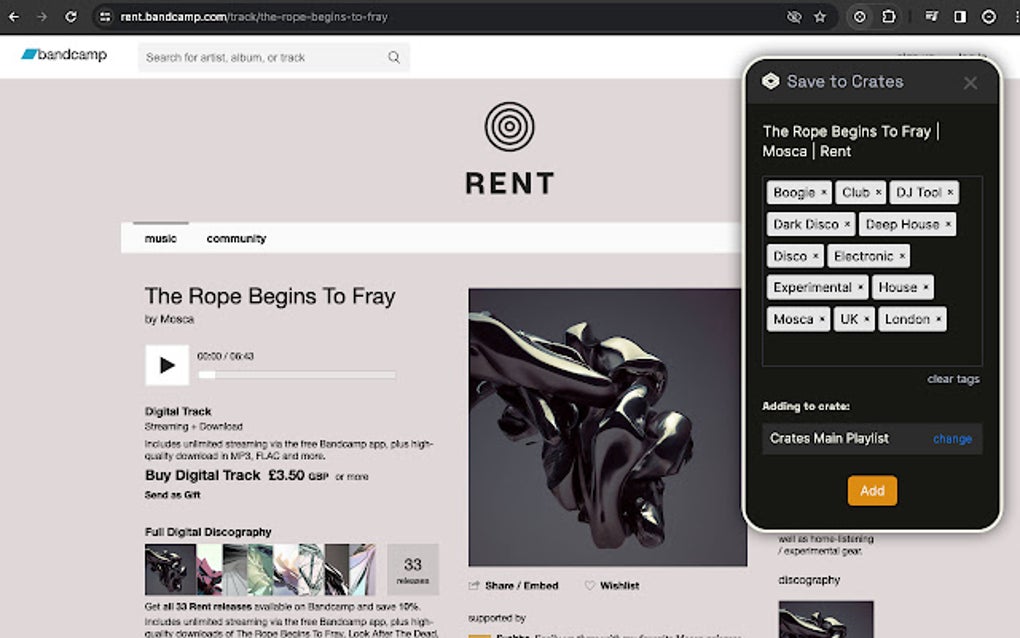Click the search magnifying glass icon

[393, 57]
